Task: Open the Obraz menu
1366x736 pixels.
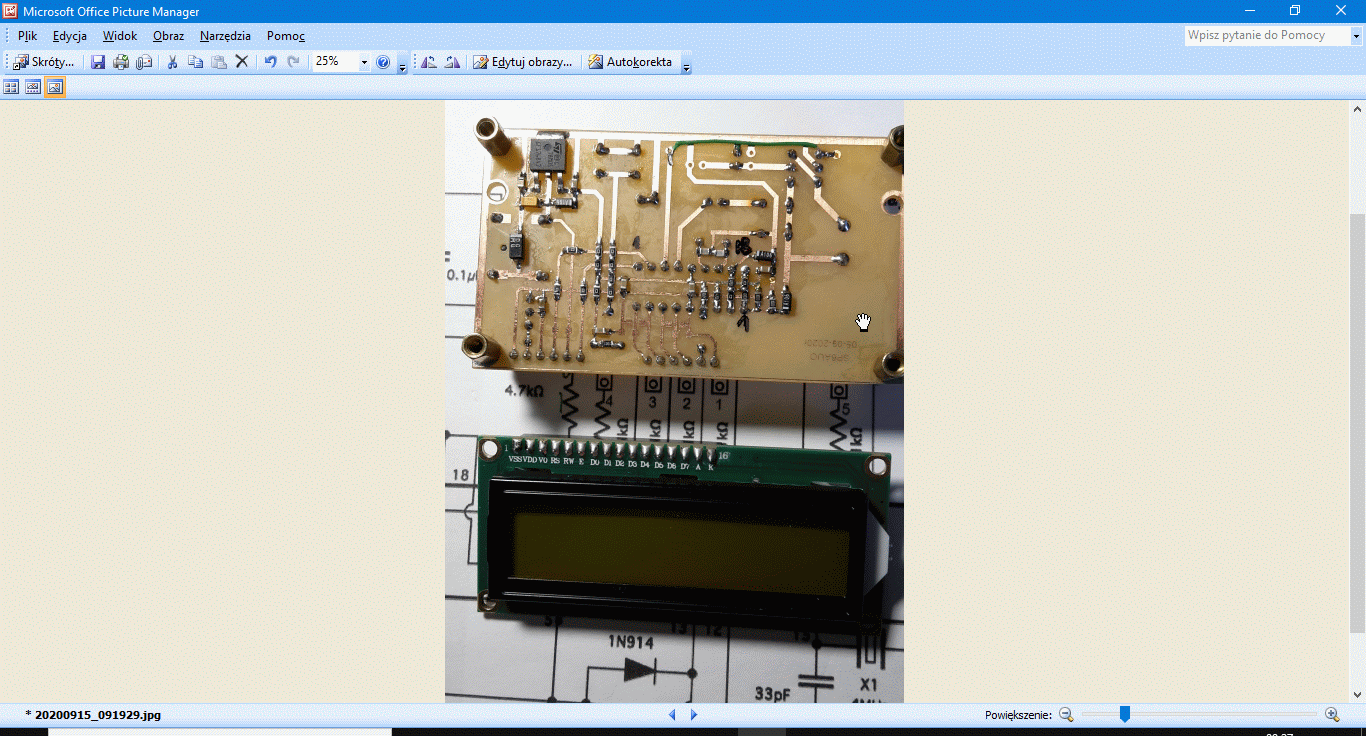Action: 168,36
